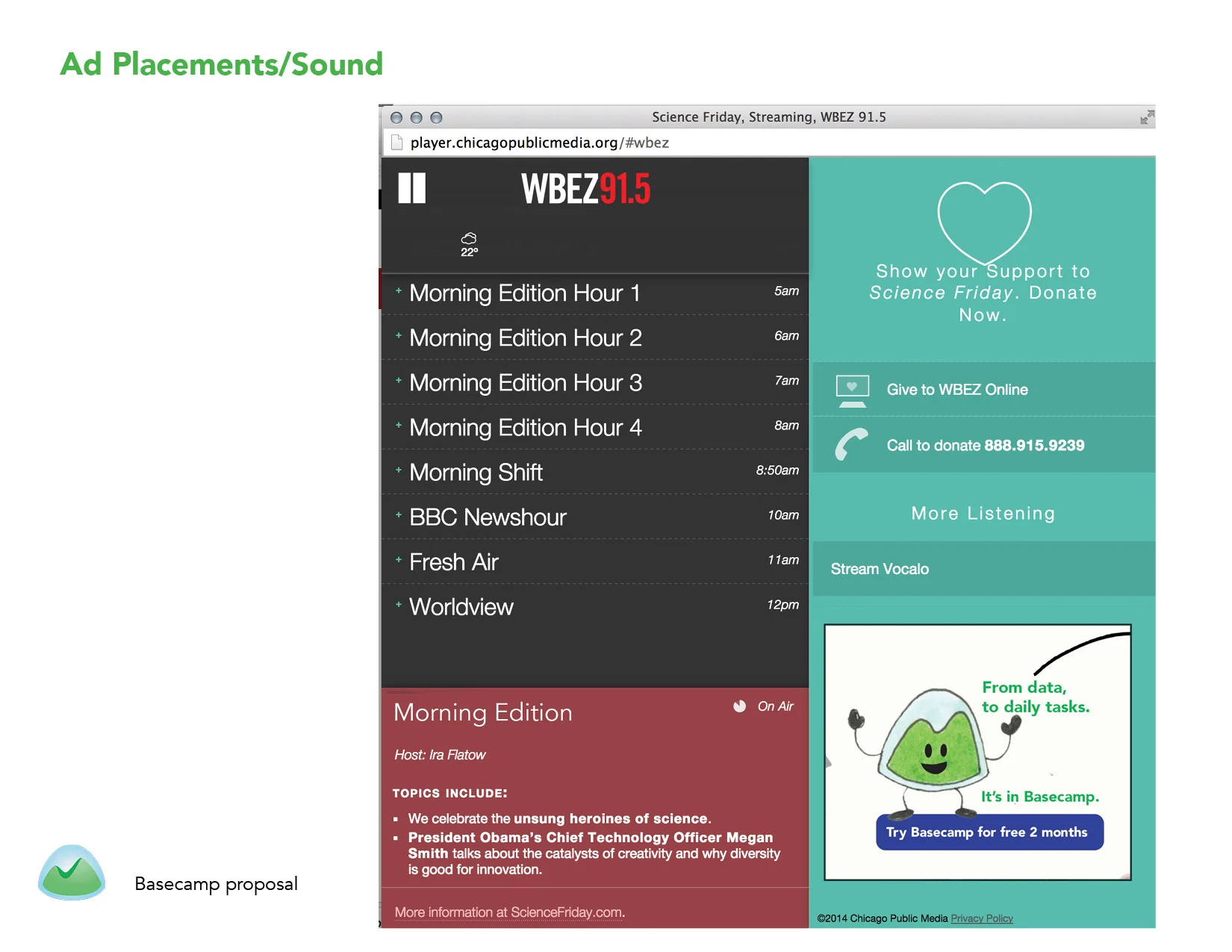Click the Basecamp logo beside proposal caption

click(x=72, y=873)
